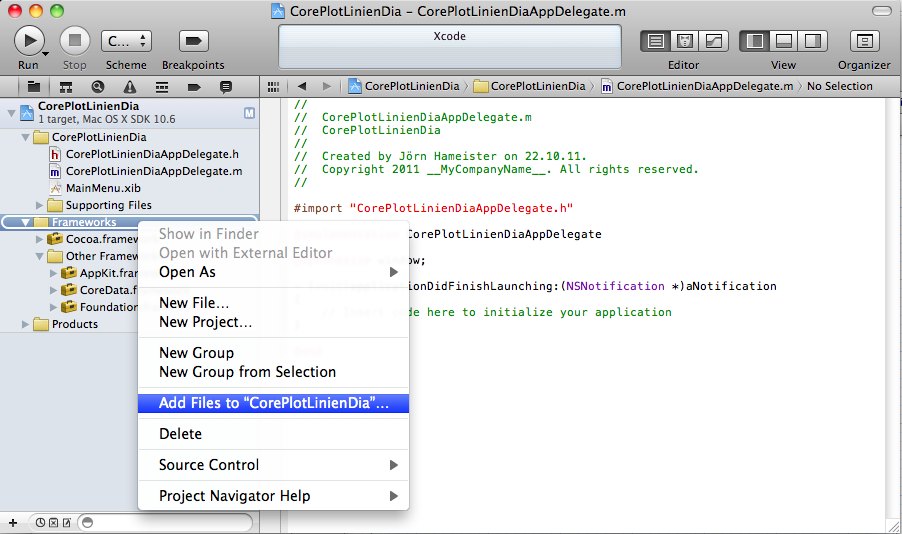The height and width of the screenshot is (534, 902).
Task: Click Delete in the context menu
Action: coord(180,434)
